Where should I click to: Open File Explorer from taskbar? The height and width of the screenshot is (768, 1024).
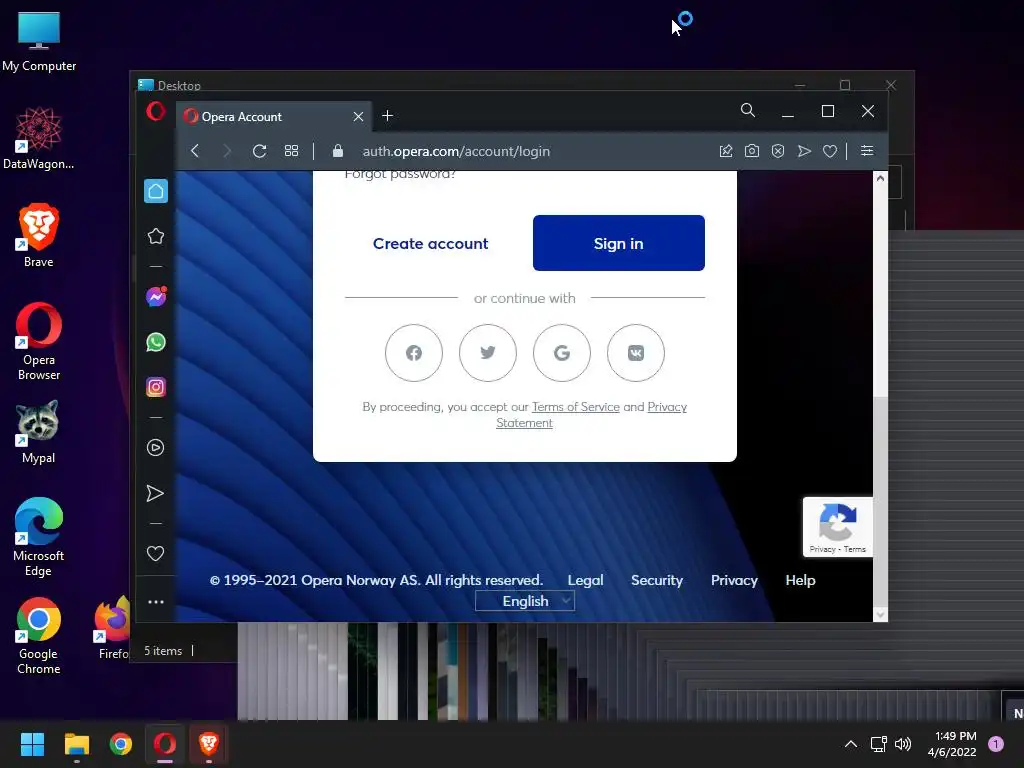(76, 744)
